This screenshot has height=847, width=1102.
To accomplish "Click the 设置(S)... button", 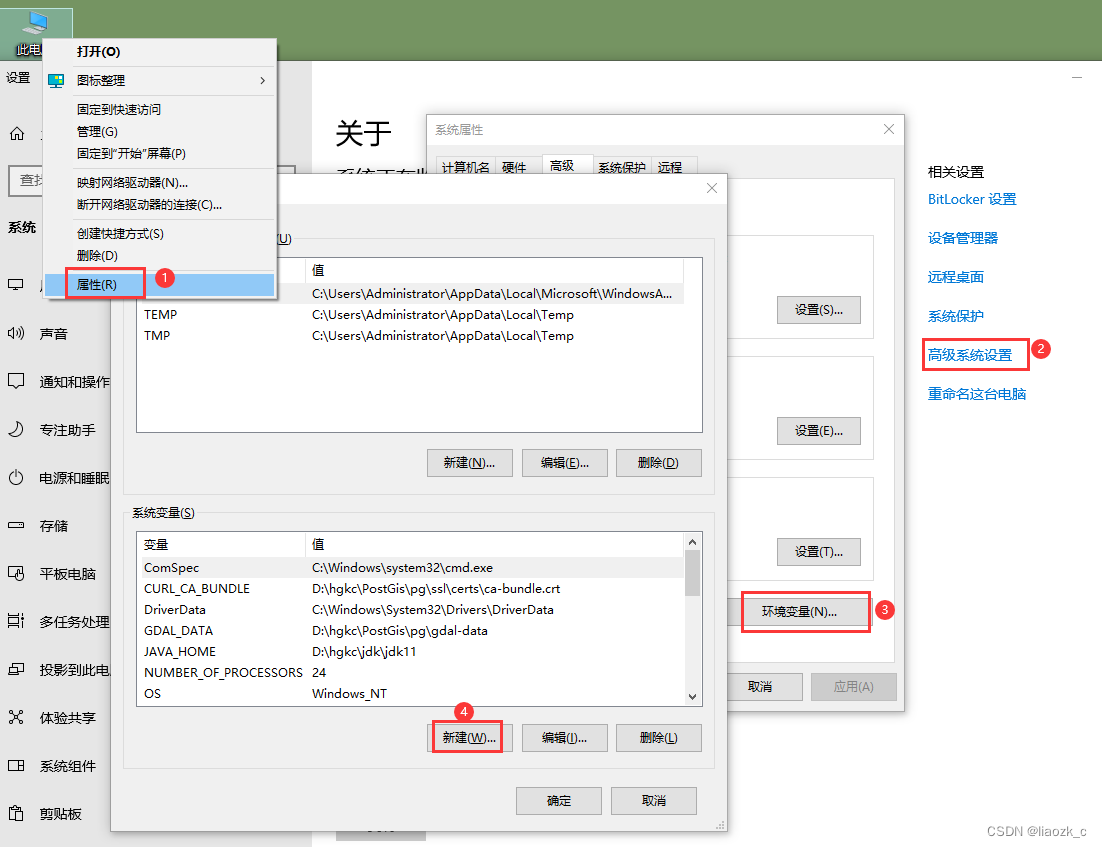I will pos(819,310).
